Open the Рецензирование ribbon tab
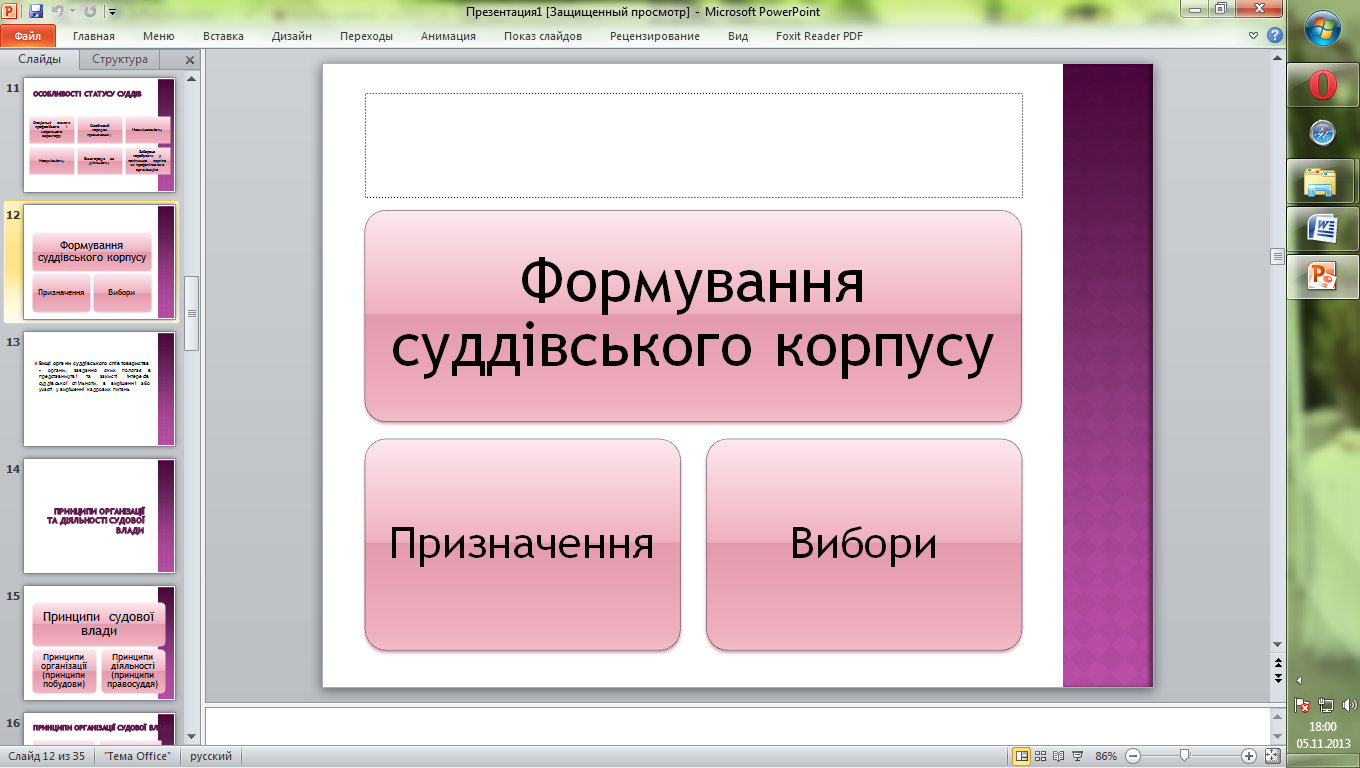This screenshot has height=768, width=1360. [655, 36]
